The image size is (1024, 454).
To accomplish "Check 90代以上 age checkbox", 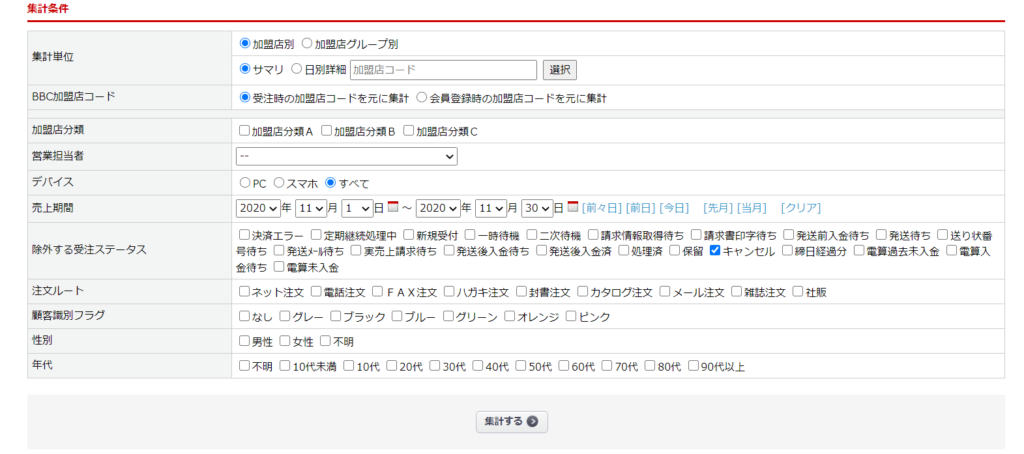I will pos(693,365).
